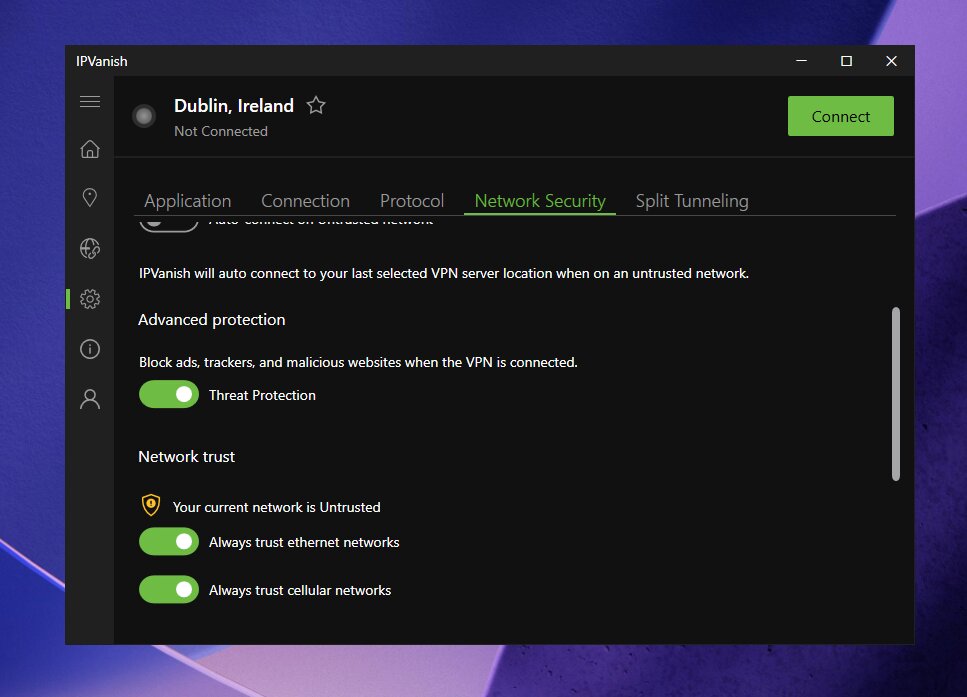Open the globe shield sidebar icon

[x=90, y=249]
